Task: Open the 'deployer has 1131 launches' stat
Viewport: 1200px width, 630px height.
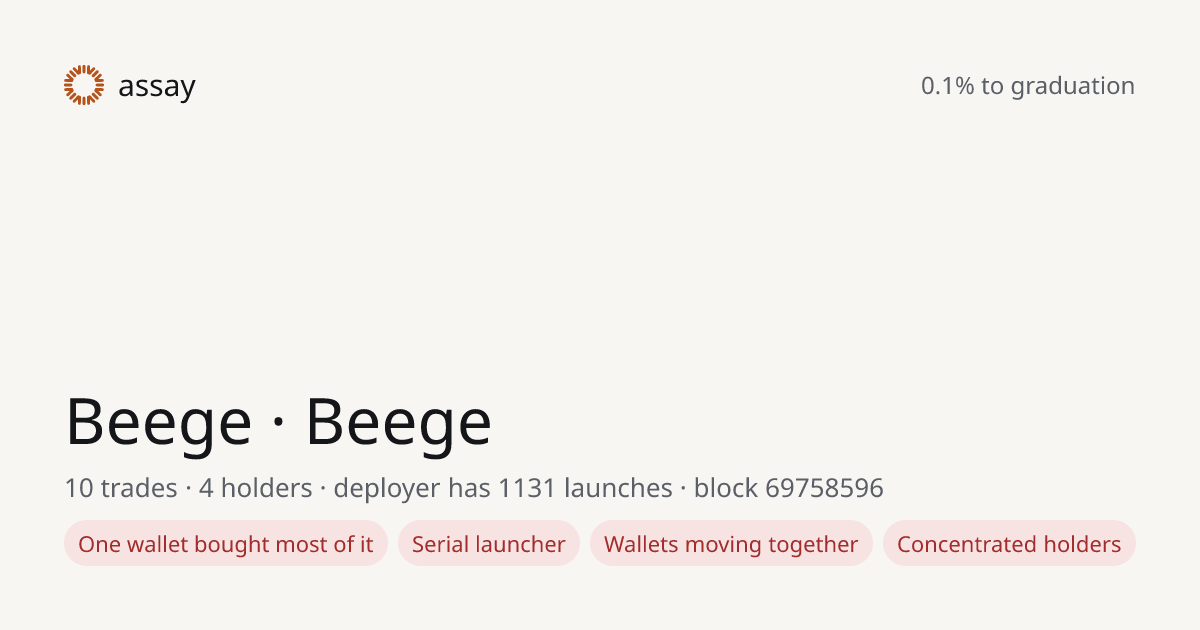Action: [x=503, y=489]
